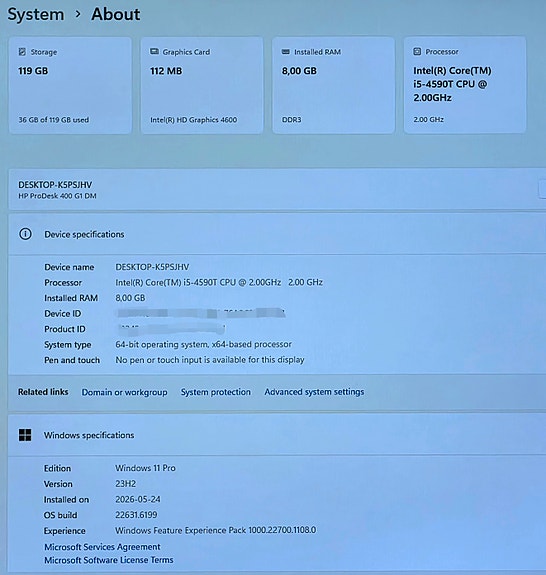Collapse the Device specifications section header
546x575 pixels.
point(277,234)
